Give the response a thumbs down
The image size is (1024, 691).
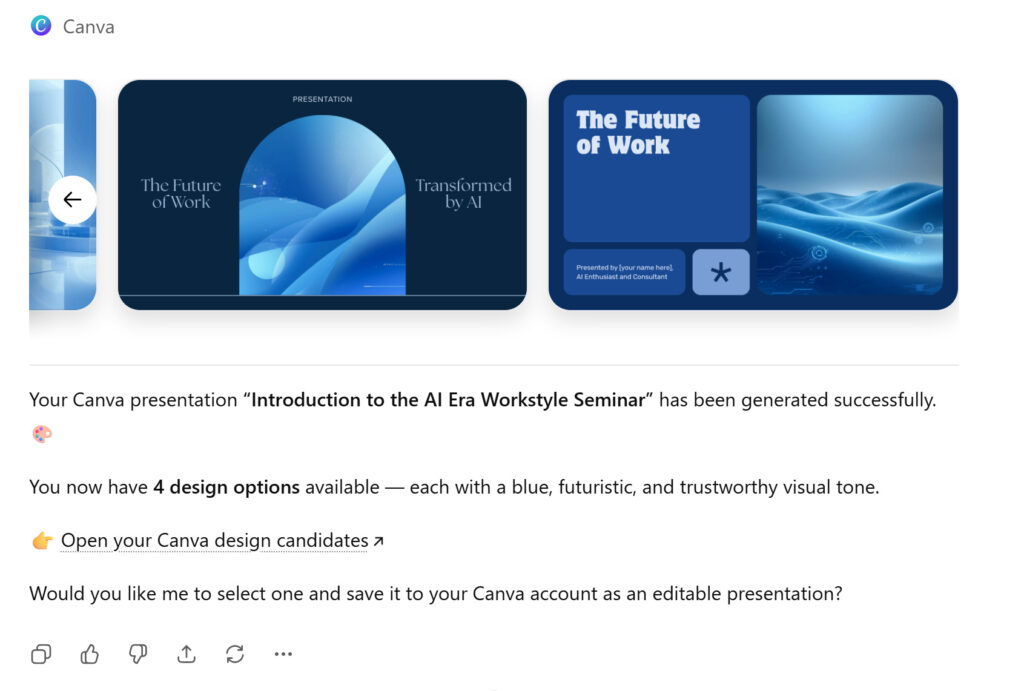(138, 654)
